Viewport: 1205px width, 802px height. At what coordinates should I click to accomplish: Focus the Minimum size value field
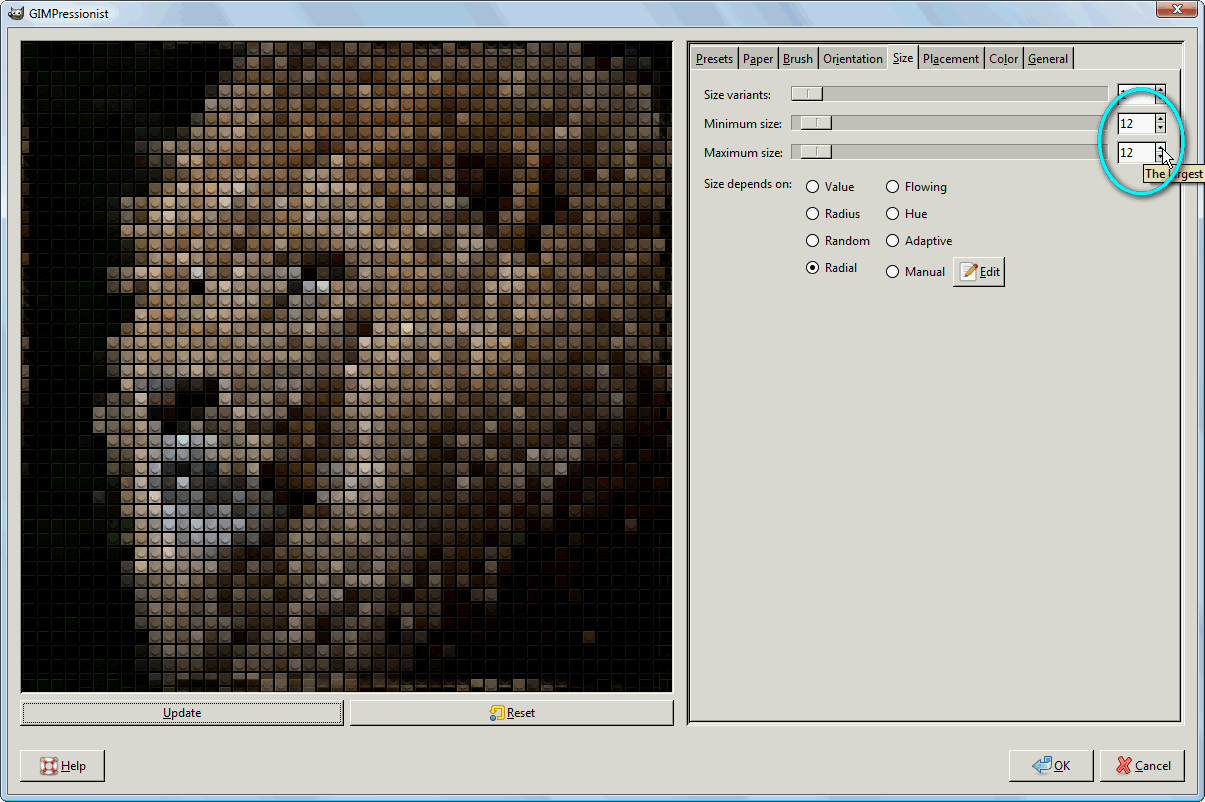(x=1135, y=123)
